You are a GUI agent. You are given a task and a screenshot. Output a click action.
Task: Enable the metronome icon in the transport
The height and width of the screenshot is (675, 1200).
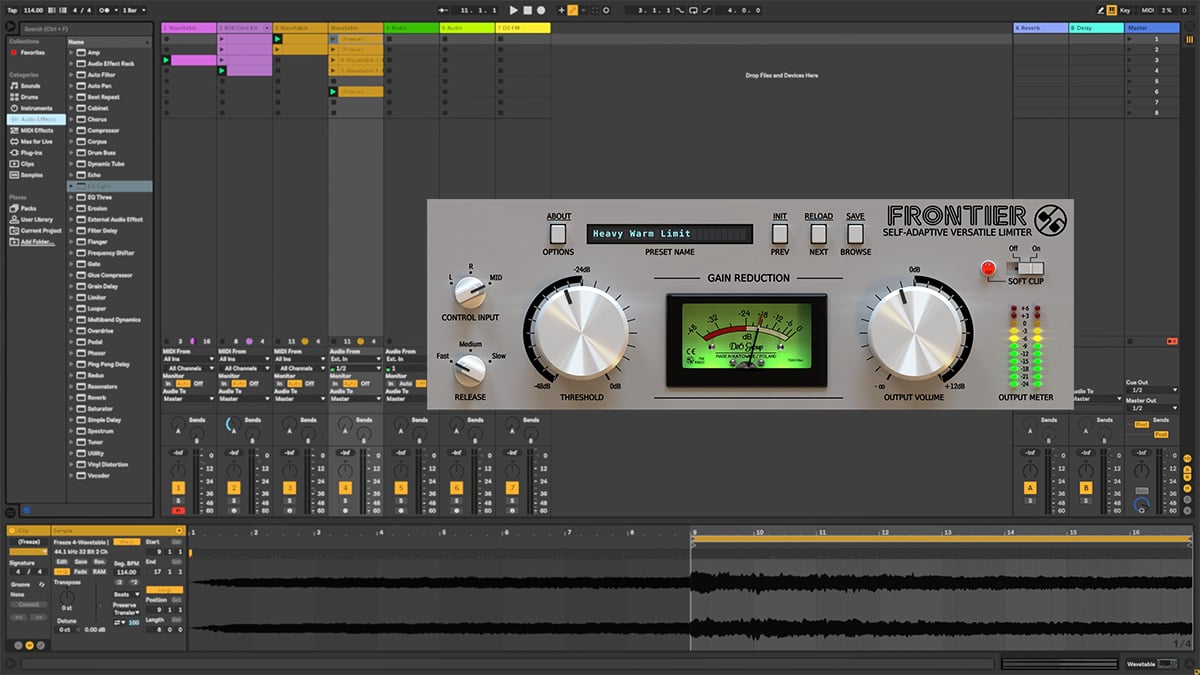tap(104, 9)
